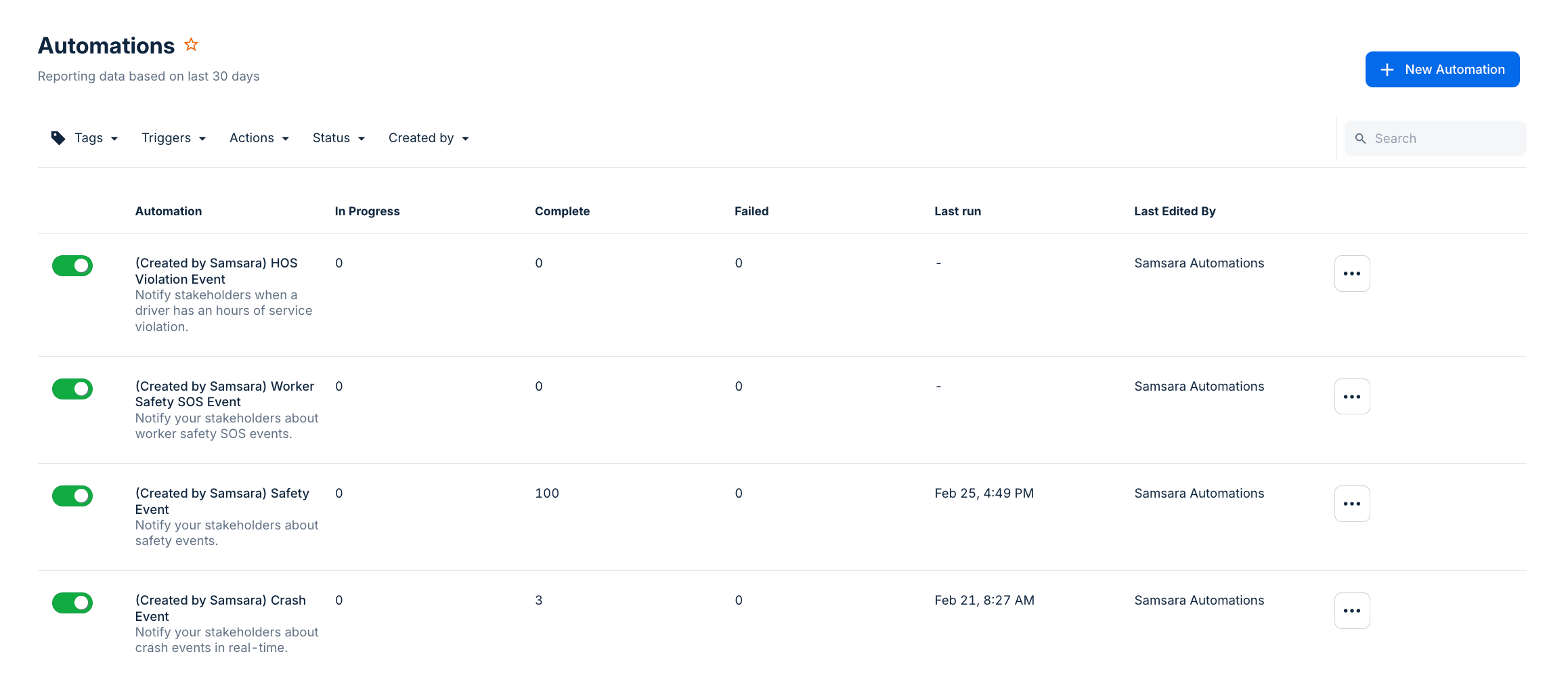The width and height of the screenshot is (1568, 673).
Task: Click the star to favorite the Automations page
Action: pos(191,44)
